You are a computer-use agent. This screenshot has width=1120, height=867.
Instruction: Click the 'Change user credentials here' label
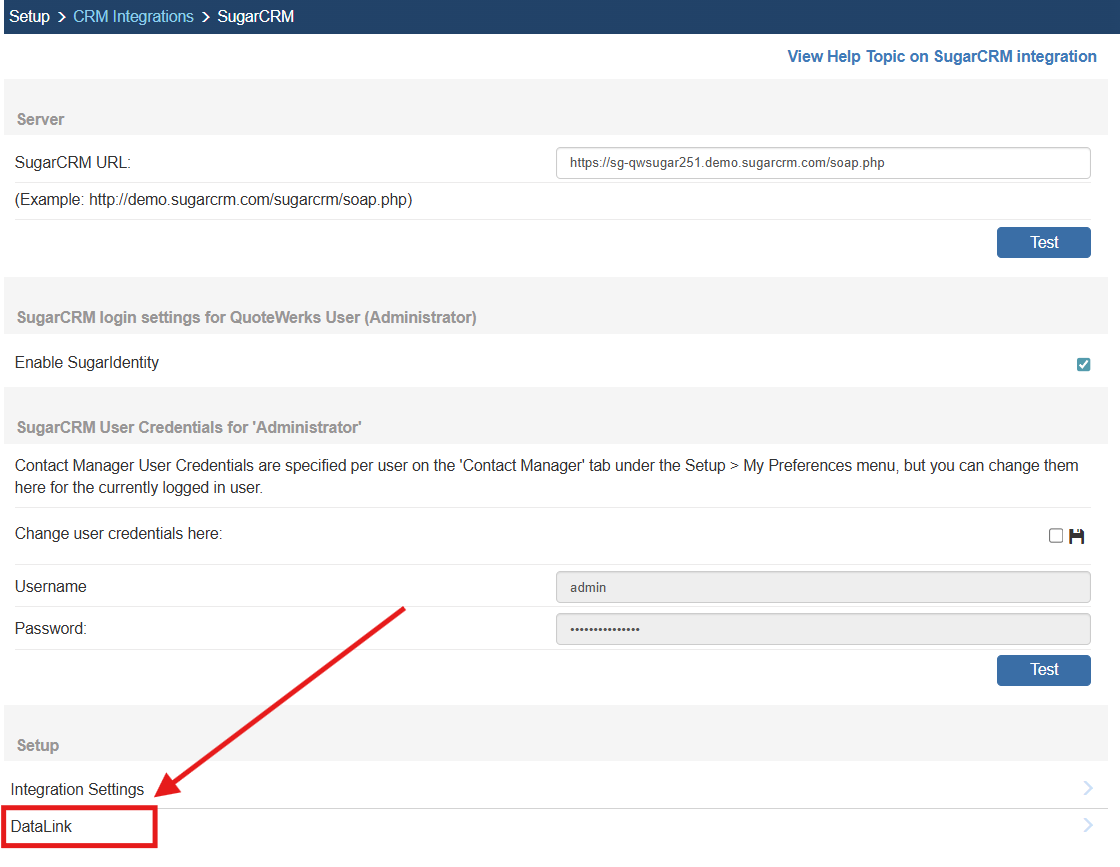[x=118, y=533]
